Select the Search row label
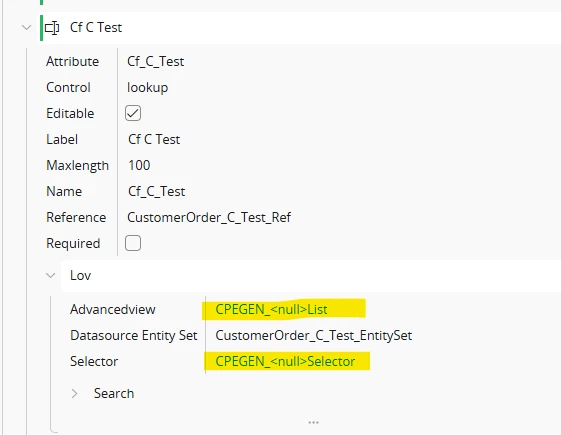This screenshot has width=561, height=435. [x=114, y=394]
